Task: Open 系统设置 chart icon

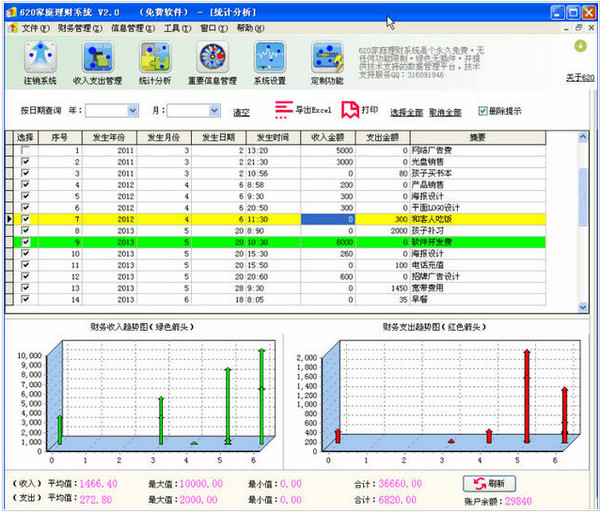Action: 270,57
